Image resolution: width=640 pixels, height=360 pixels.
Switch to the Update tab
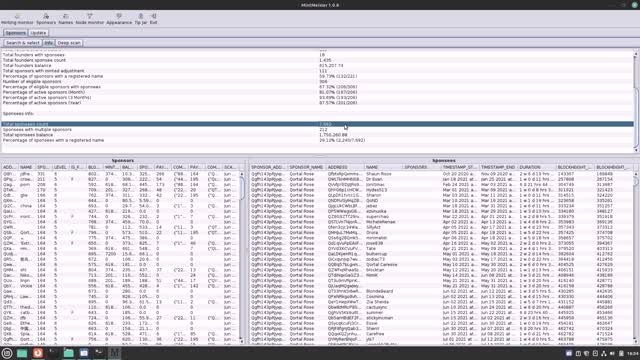coord(38,33)
